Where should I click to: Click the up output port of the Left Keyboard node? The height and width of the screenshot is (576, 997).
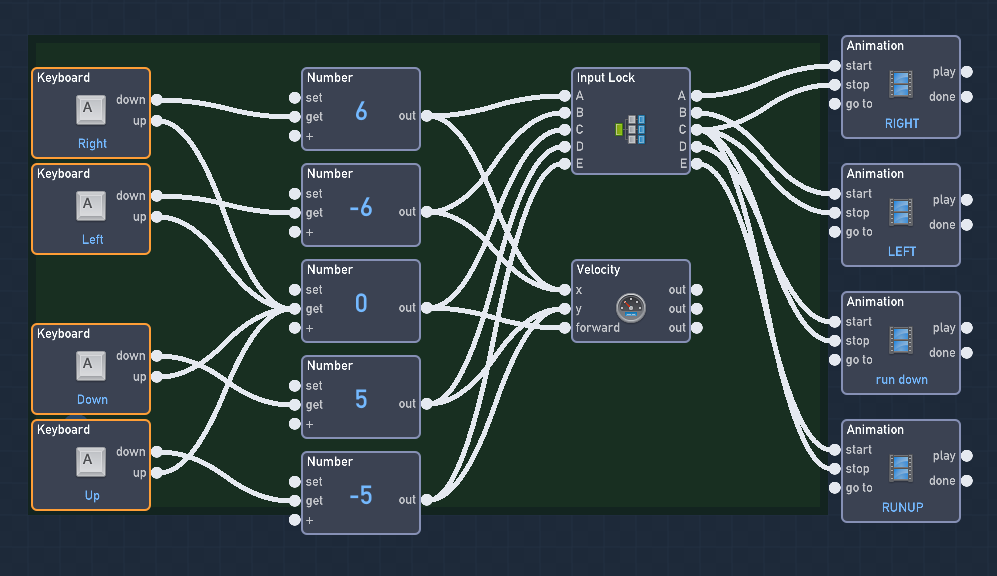click(x=156, y=217)
